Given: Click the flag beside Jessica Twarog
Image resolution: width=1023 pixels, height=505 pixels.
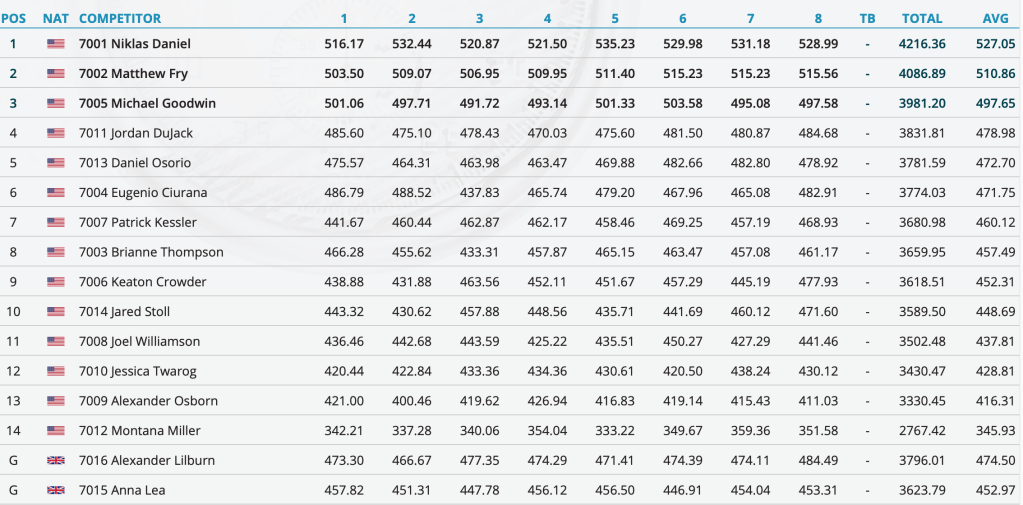Looking at the screenshot, I should 55,372.
